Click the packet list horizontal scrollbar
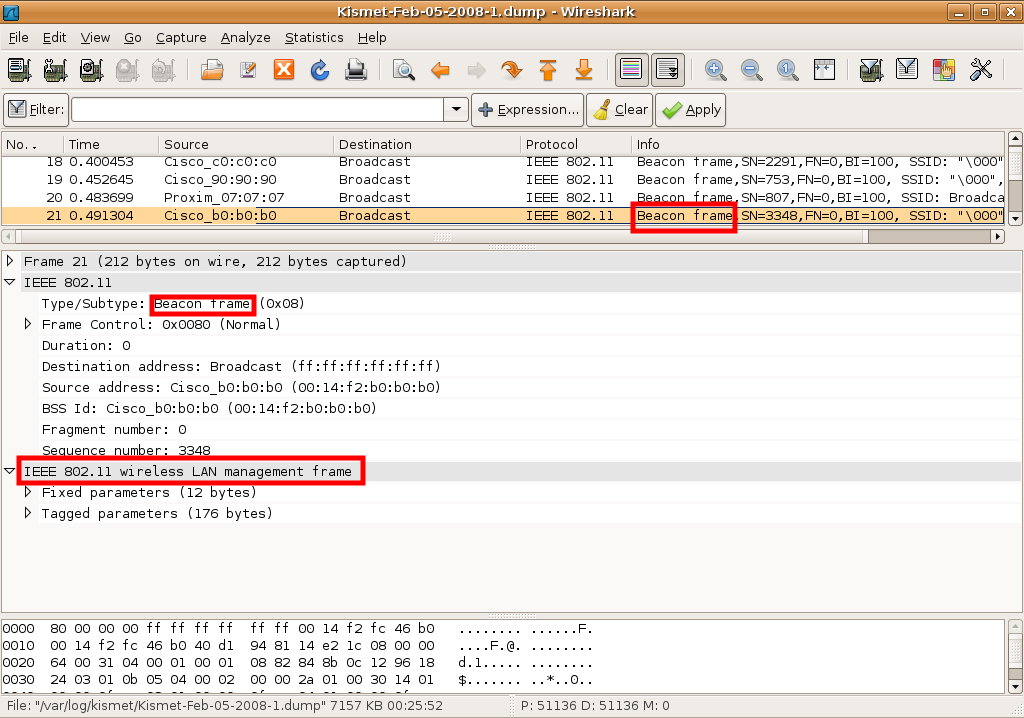Image resolution: width=1024 pixels, height=718 pixels. click(x=503, y=236)
